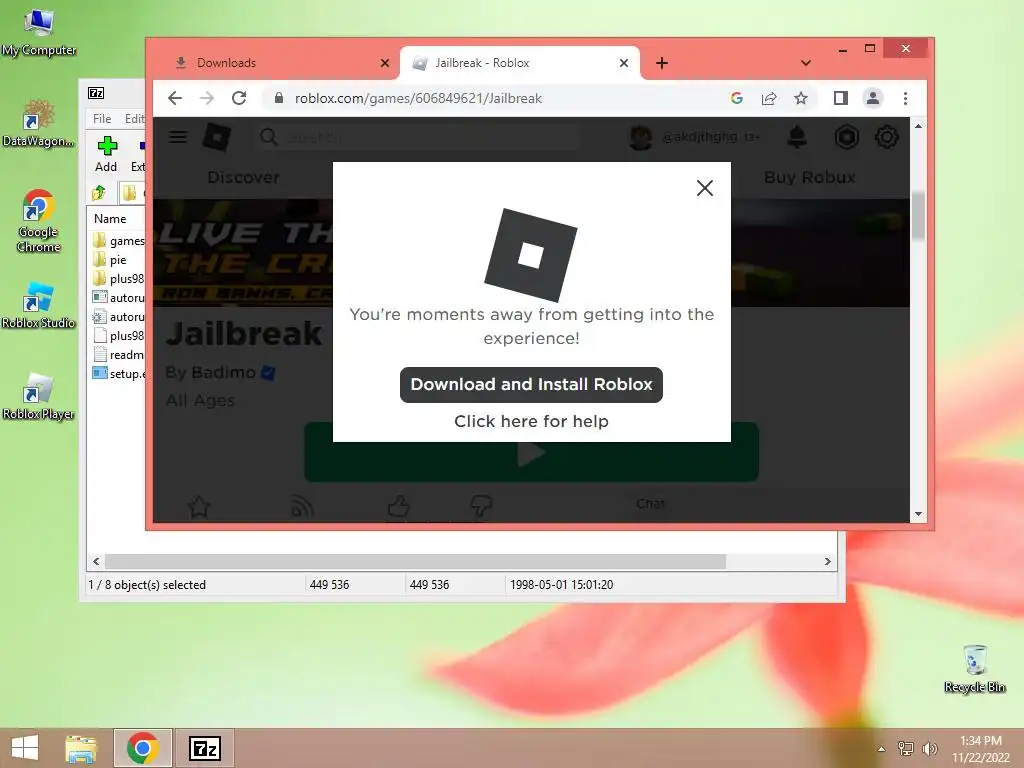The image size is (1024, 768).
Task: Favorite Jailbreak with the star icon
Action: [199, 506]
